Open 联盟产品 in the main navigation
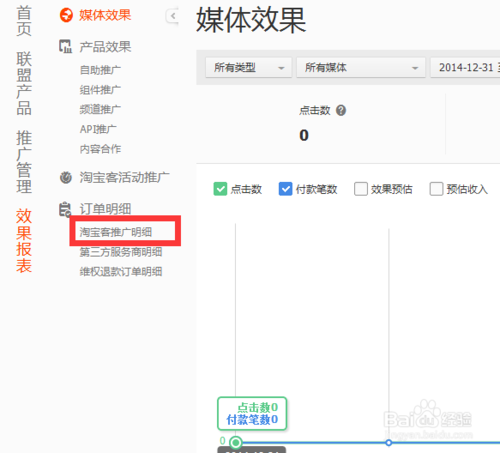 (x=24, y=83)
